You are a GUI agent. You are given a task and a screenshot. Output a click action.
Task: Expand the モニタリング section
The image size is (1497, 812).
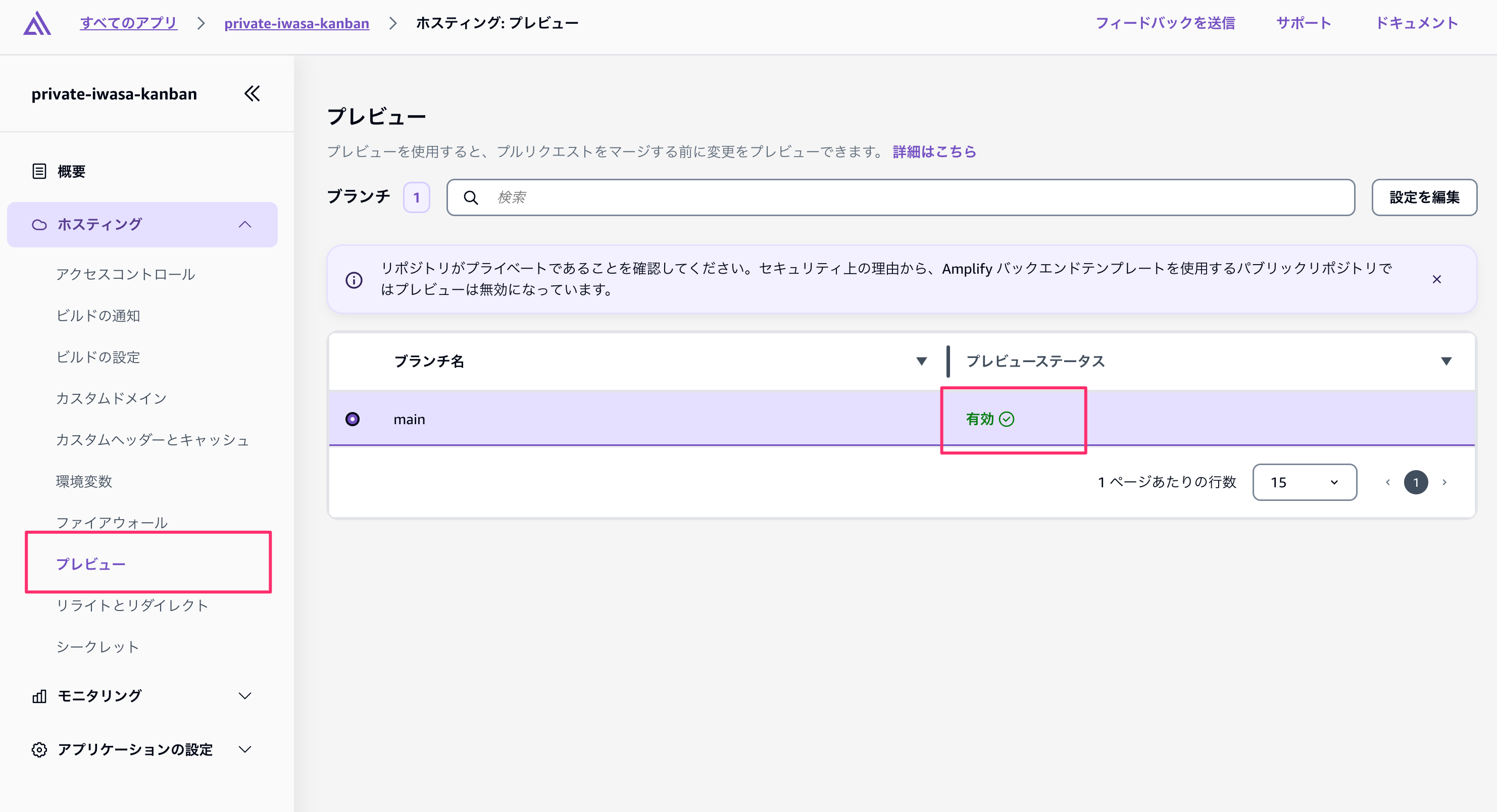click(x=245, y=696)
